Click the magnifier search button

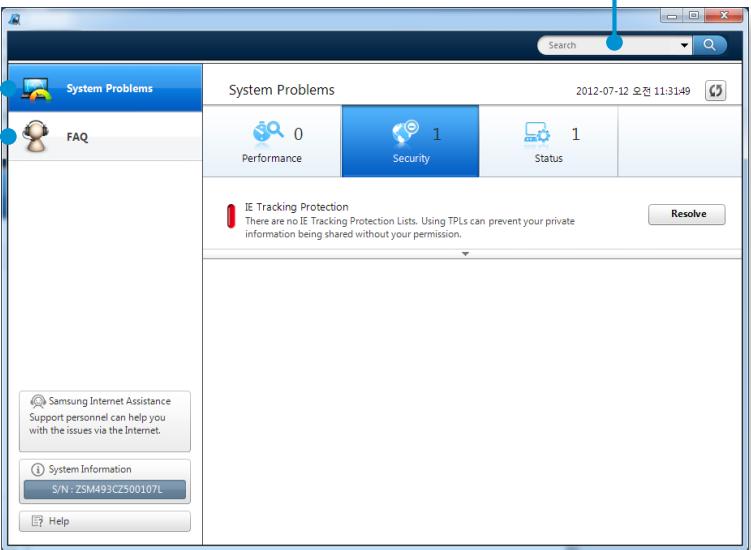[x=709, y=45]
